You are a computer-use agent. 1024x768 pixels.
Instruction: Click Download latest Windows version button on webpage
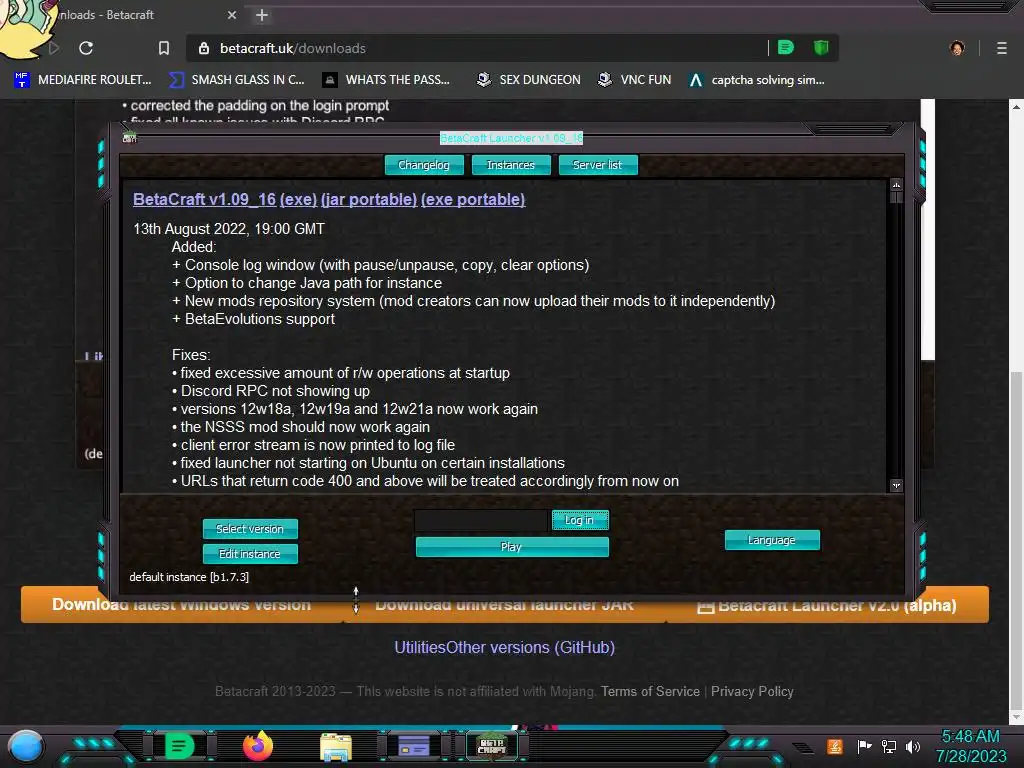[x=182, y=605]
